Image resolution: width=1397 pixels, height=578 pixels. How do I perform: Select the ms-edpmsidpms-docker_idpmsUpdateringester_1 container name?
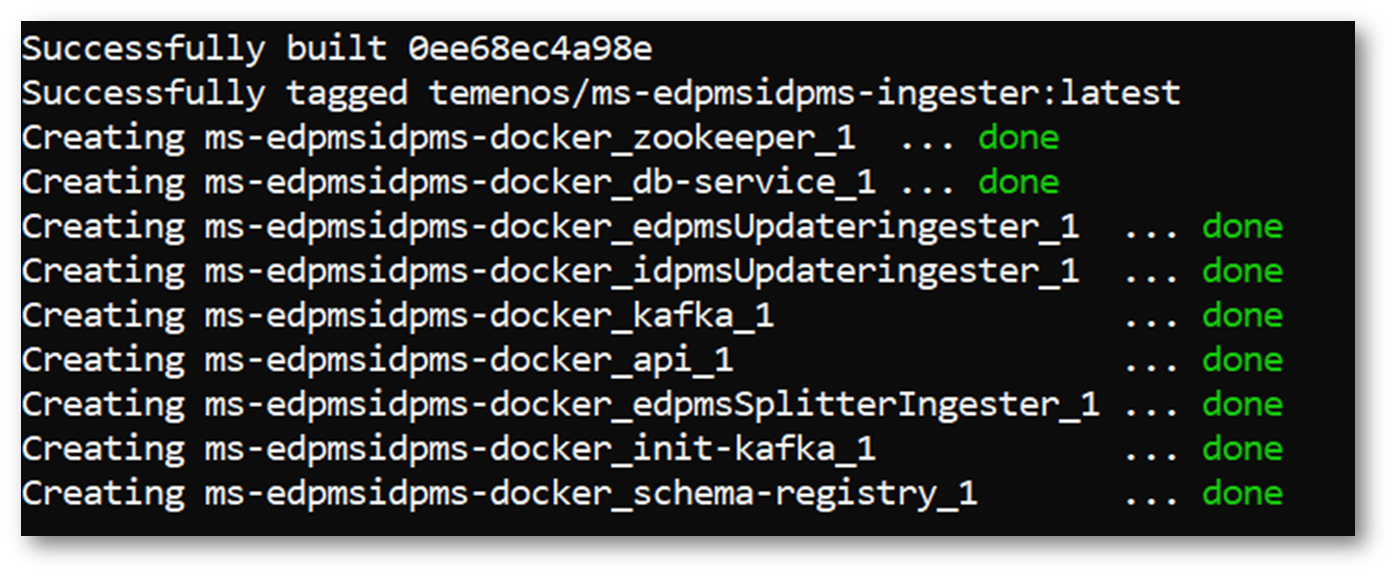coord(642,271)
